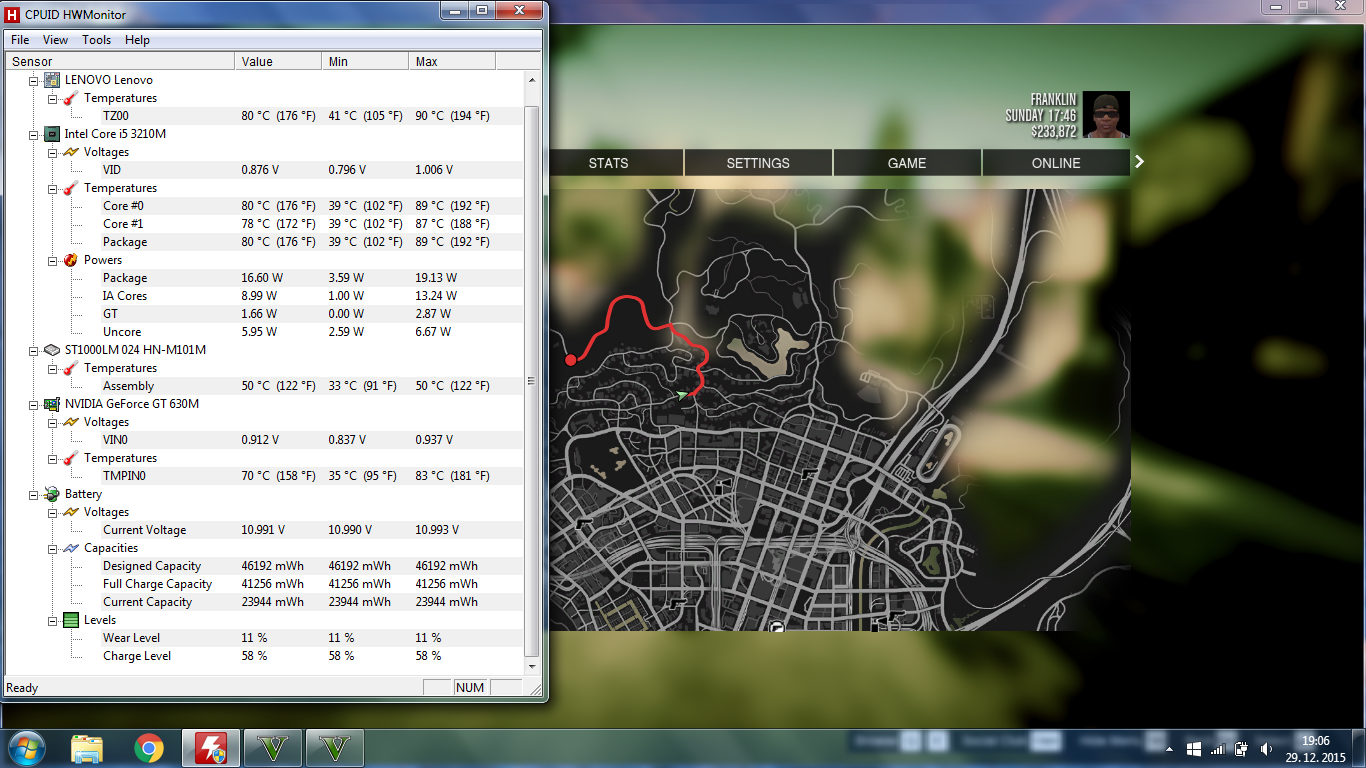The image size is (1366, 768).
Task: Click the Battery icon in sensor tree
Action: tap(52, 494)
